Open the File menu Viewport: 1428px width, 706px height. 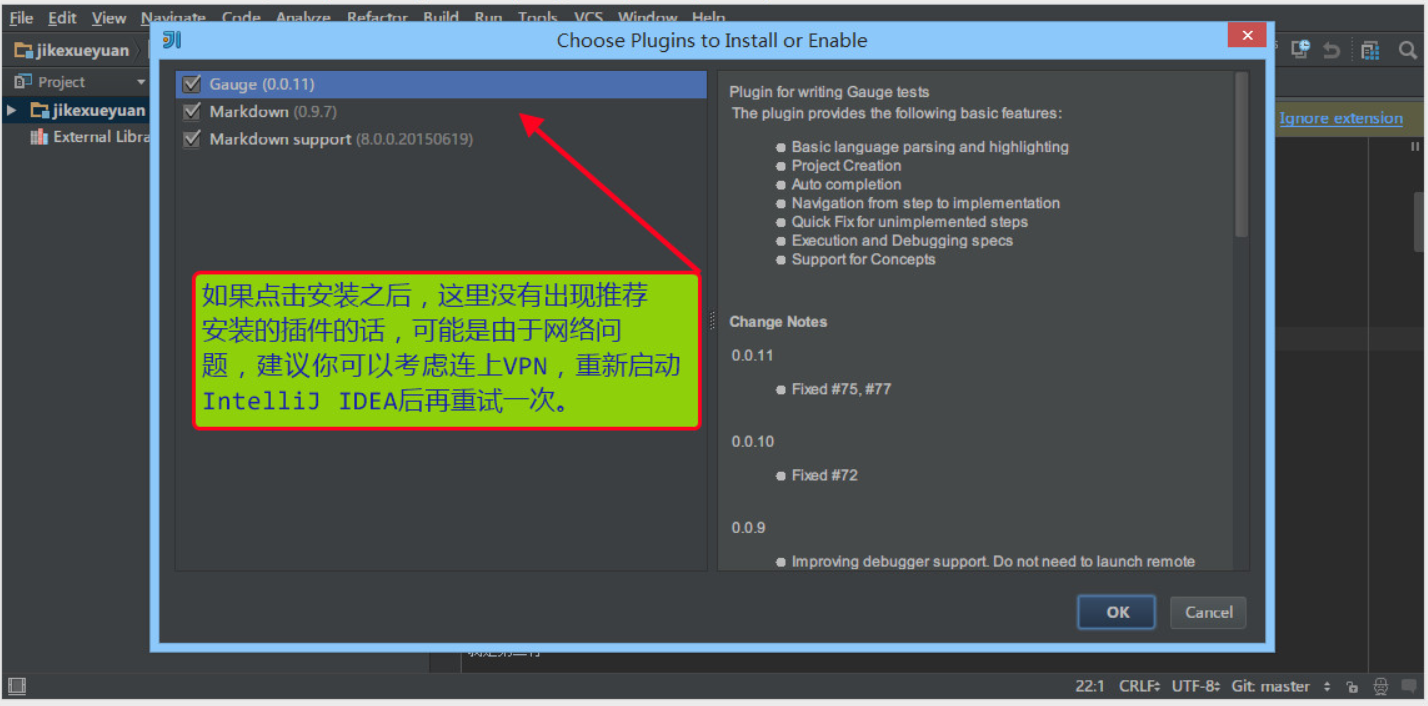[21, 18]
